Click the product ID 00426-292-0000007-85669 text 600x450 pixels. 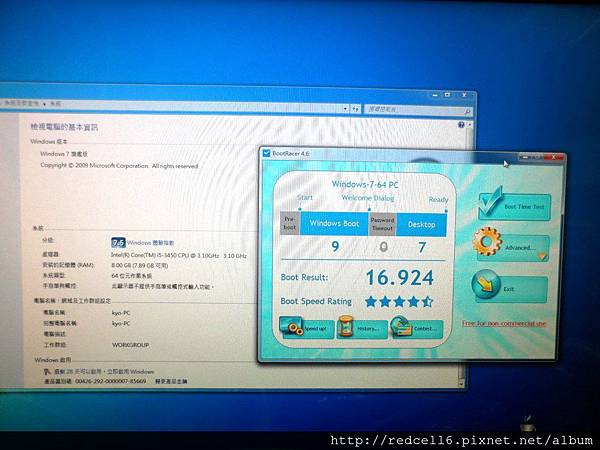pos(111,381)
